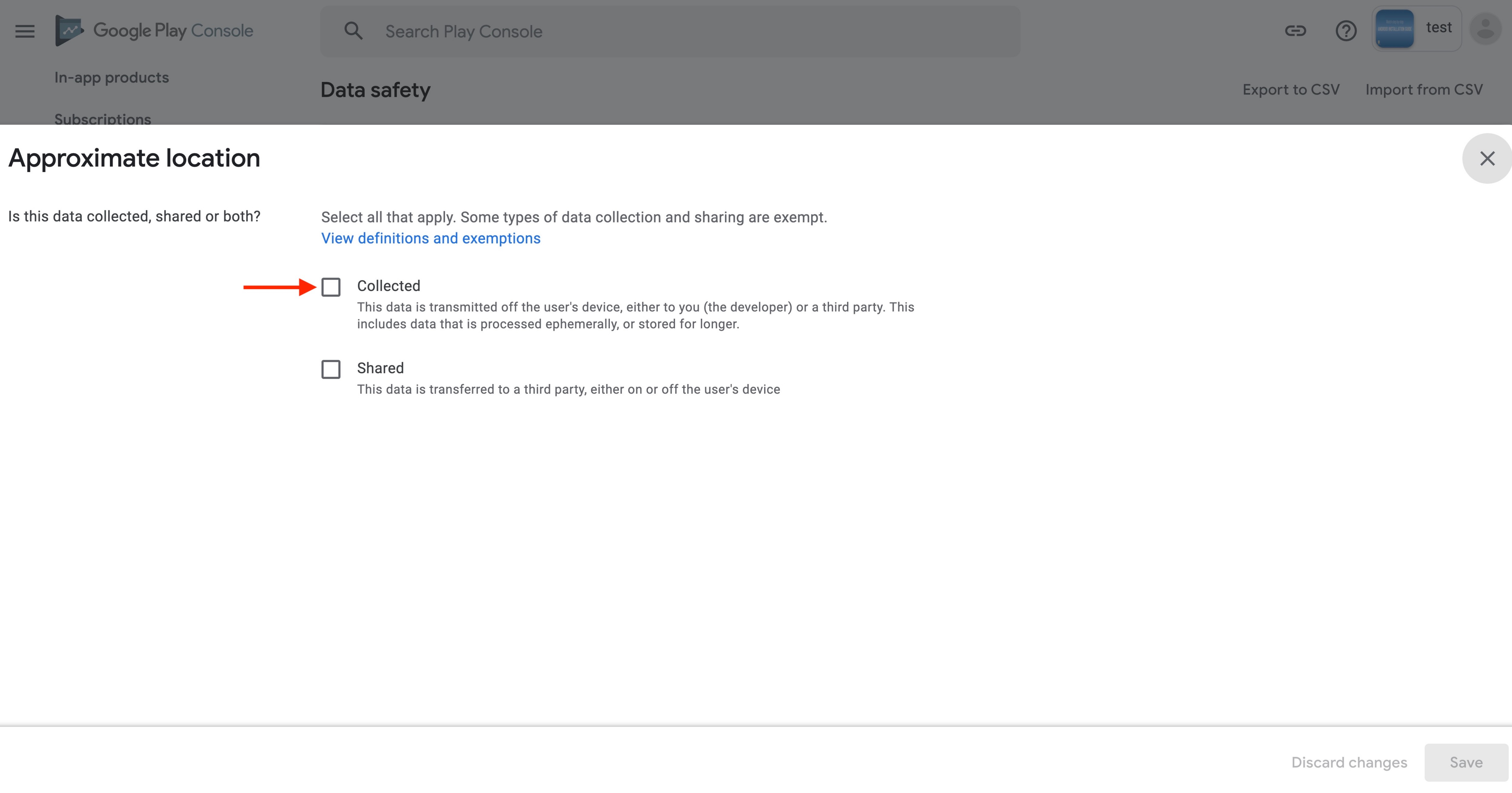Open the user account avatar
The width and height of the screenshot is (1512, 793).
pyautogui.click(x=1485, y=29)
